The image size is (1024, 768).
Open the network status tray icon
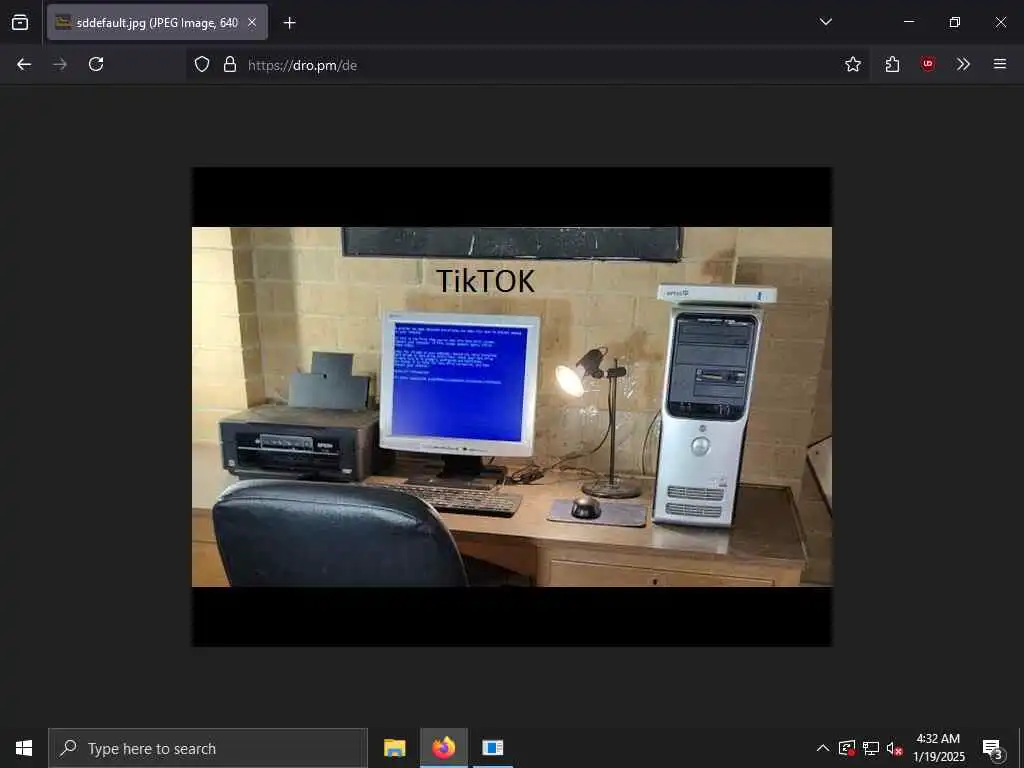point(871,748)
